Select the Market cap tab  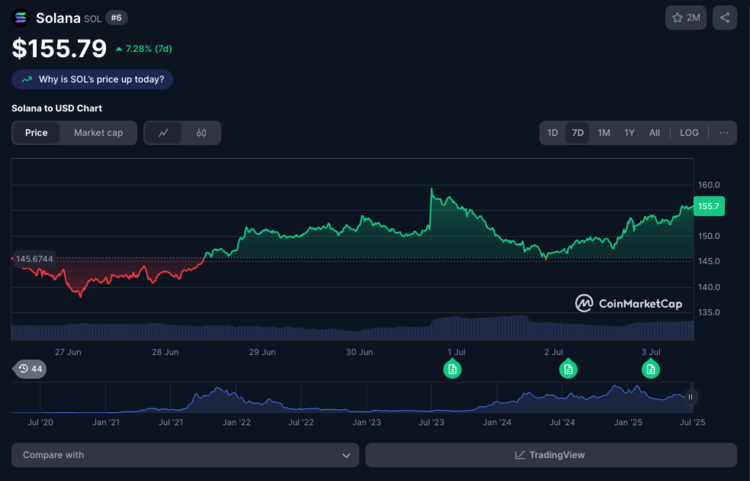pos(98,133)
